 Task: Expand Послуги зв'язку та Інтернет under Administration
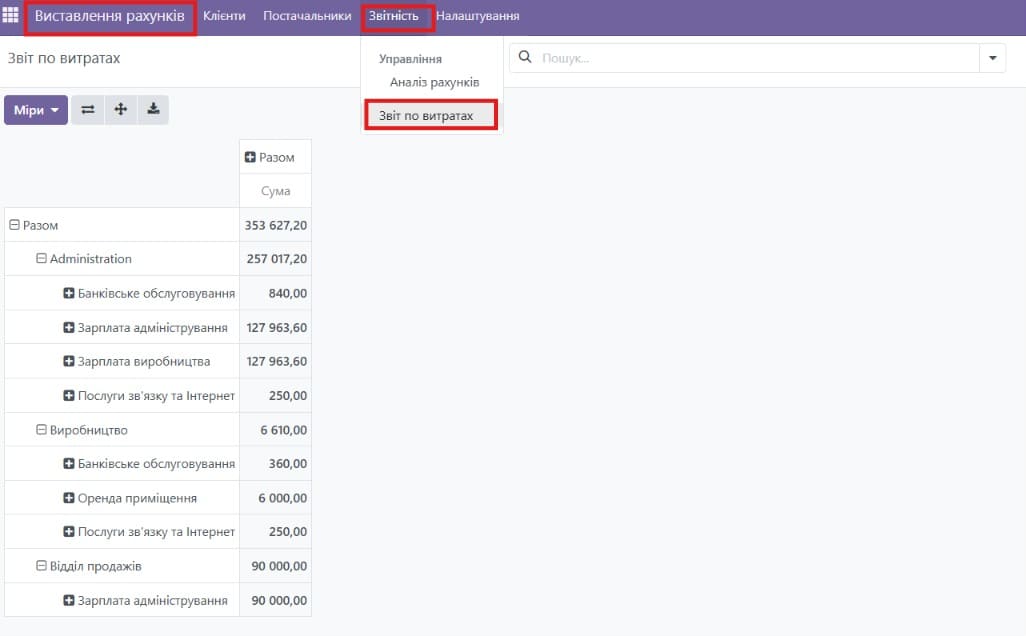point(69,395)
